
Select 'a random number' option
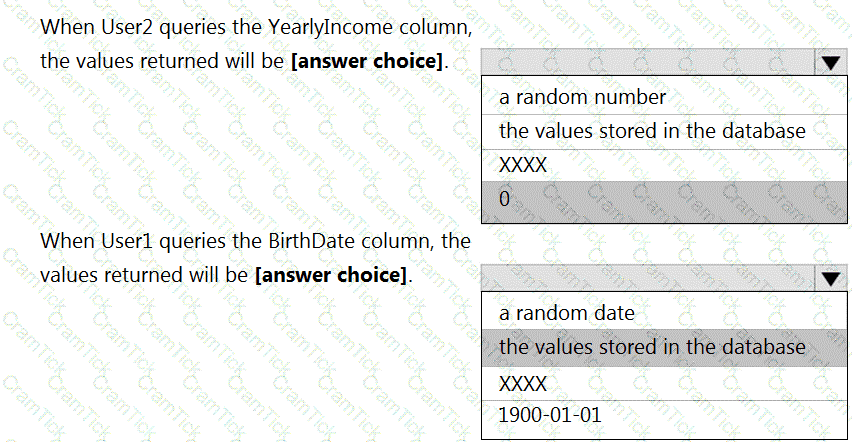(x=664, y=97)
